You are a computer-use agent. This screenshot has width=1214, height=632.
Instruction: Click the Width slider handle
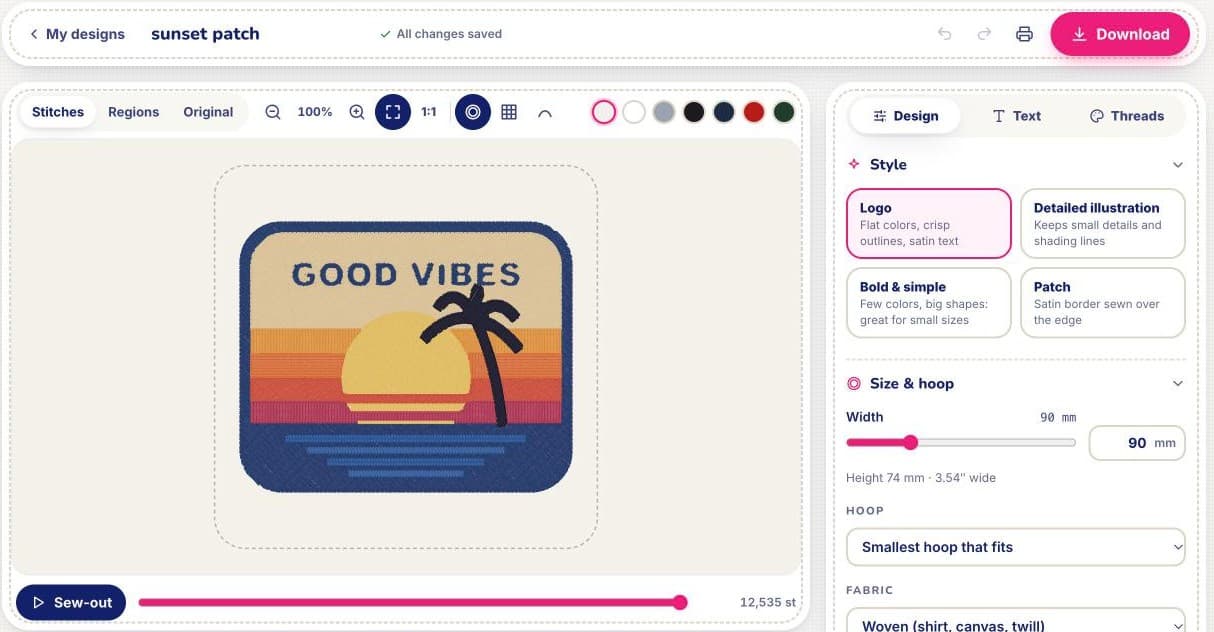point(910,442)
